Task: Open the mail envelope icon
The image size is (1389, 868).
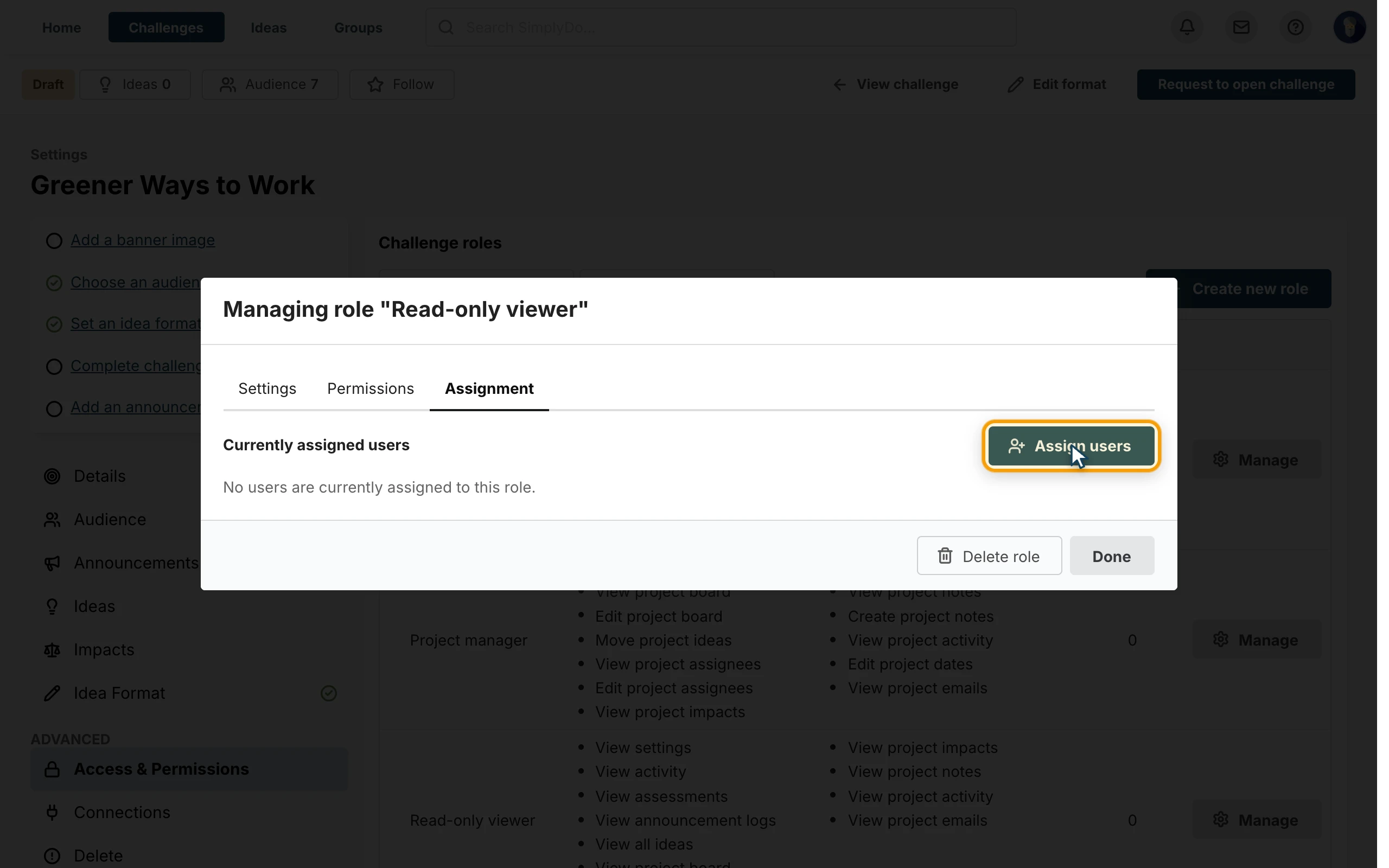Action: 1241,27
